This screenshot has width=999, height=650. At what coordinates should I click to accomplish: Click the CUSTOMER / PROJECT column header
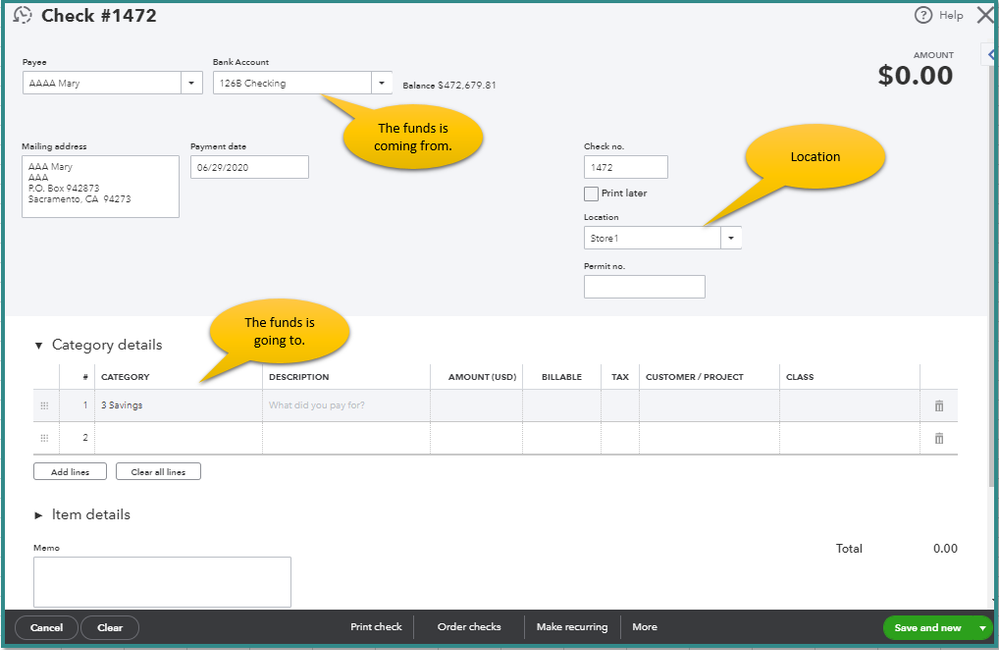click(694, 377)
